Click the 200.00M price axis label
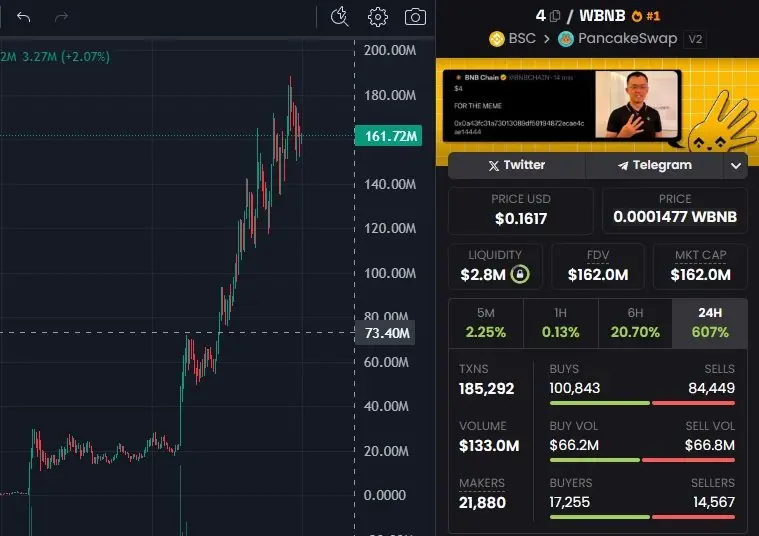This screenshot has width=759, height=536. pyautogui.click(x=390, y=50)
